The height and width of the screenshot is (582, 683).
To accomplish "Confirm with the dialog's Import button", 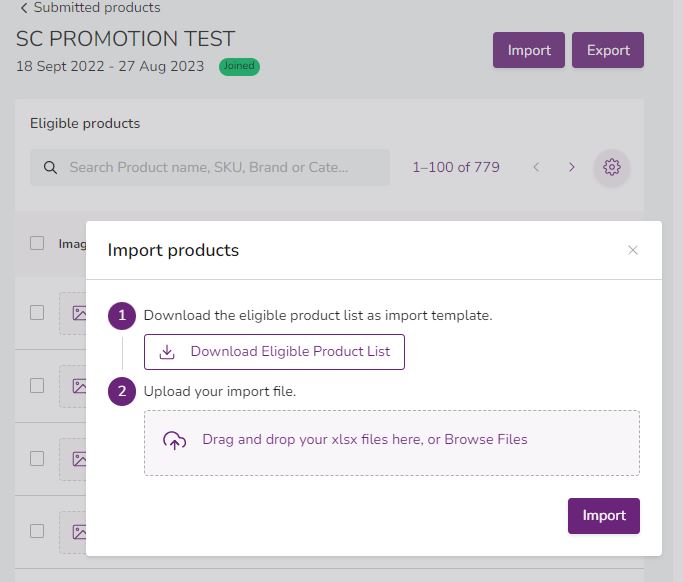I will [x=604, y=516].
